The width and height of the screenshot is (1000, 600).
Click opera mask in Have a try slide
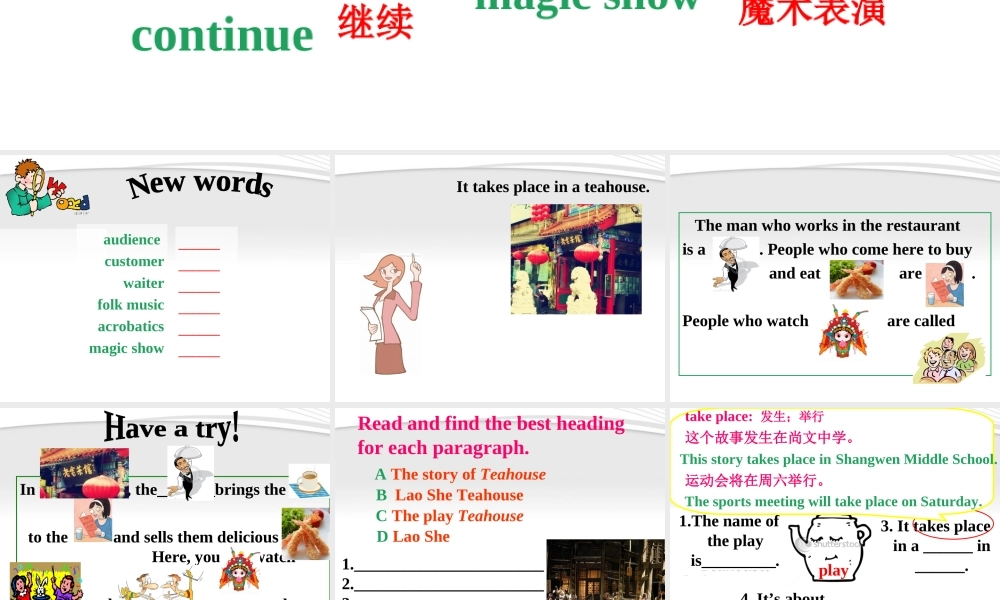[x=239, y=571]
